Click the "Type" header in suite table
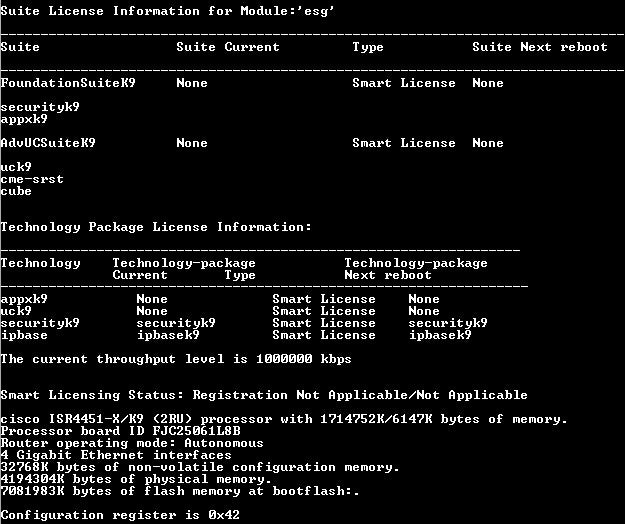The width and height of the screenshot is (625, 524). click(368, 47)
